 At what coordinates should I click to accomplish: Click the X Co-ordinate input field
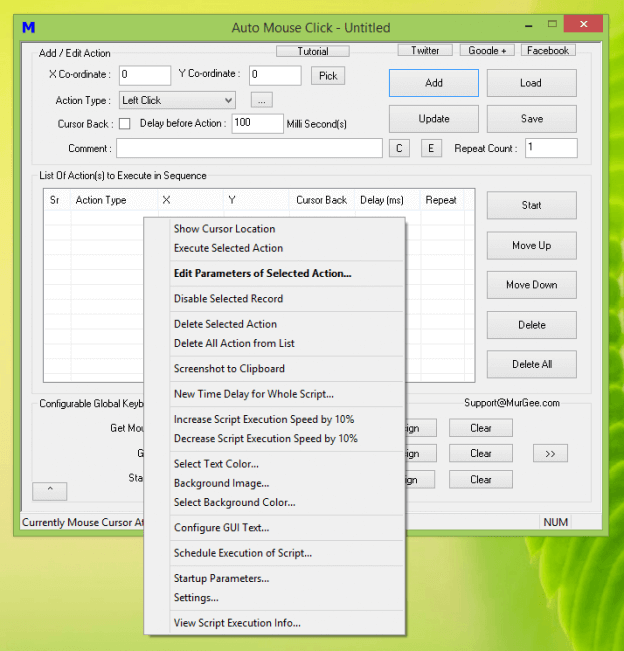click(x=145, y=75)
